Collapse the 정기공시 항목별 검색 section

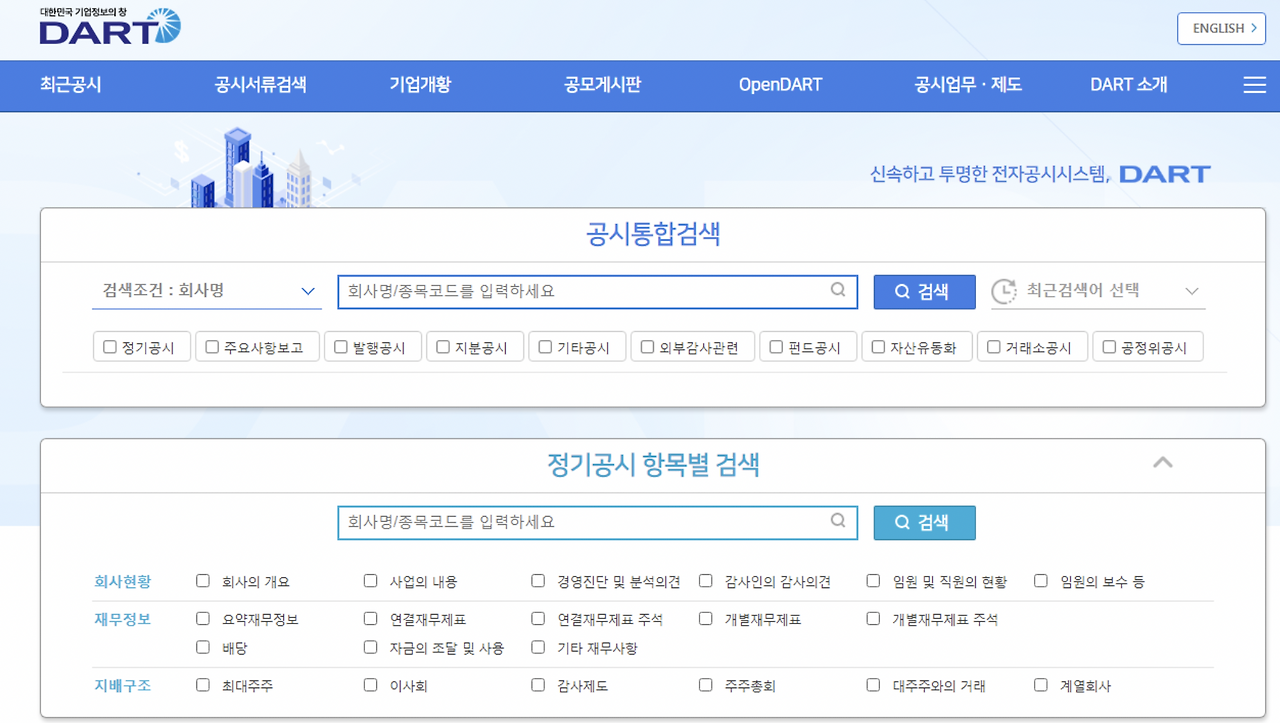[1162, 464]
